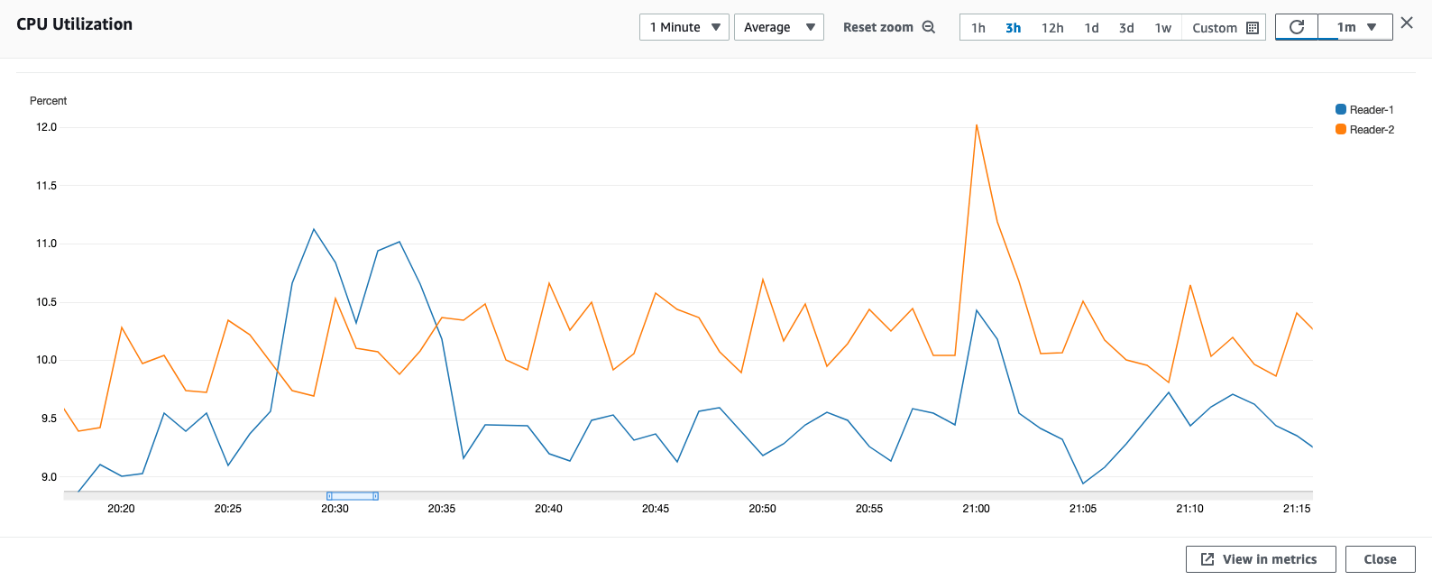Click the Close button
The height and width of the screenshot is (580, 1432).
tap(1380, 559)
